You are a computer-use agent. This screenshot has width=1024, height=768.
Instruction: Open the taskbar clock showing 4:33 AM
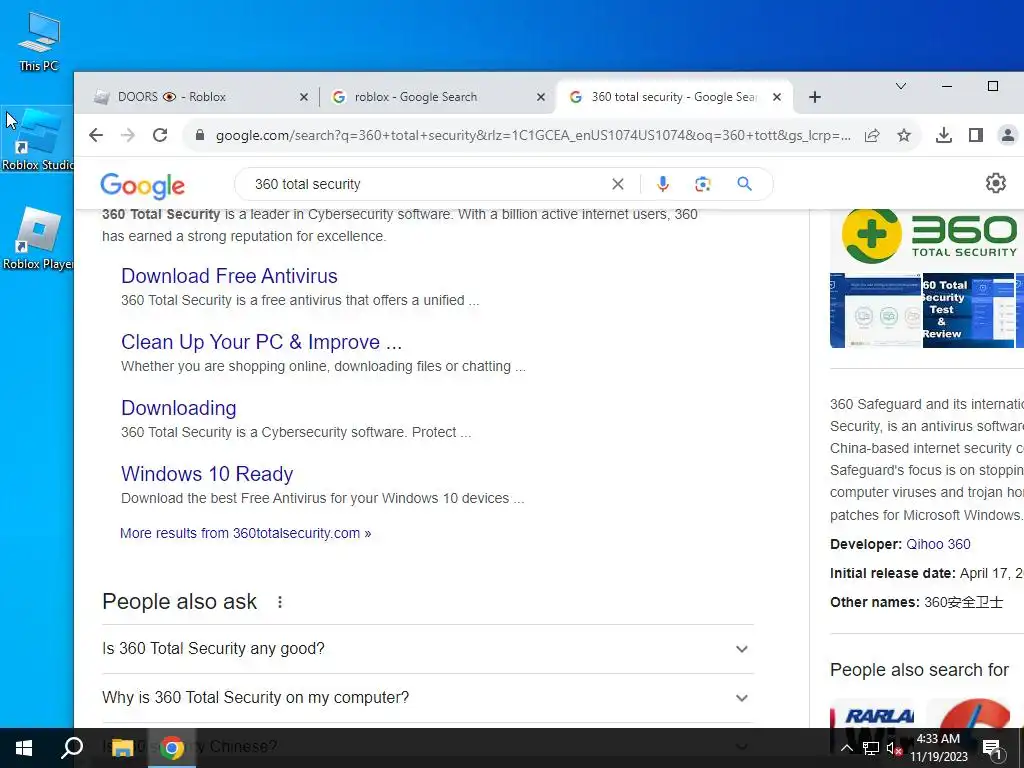click(938, 748)
